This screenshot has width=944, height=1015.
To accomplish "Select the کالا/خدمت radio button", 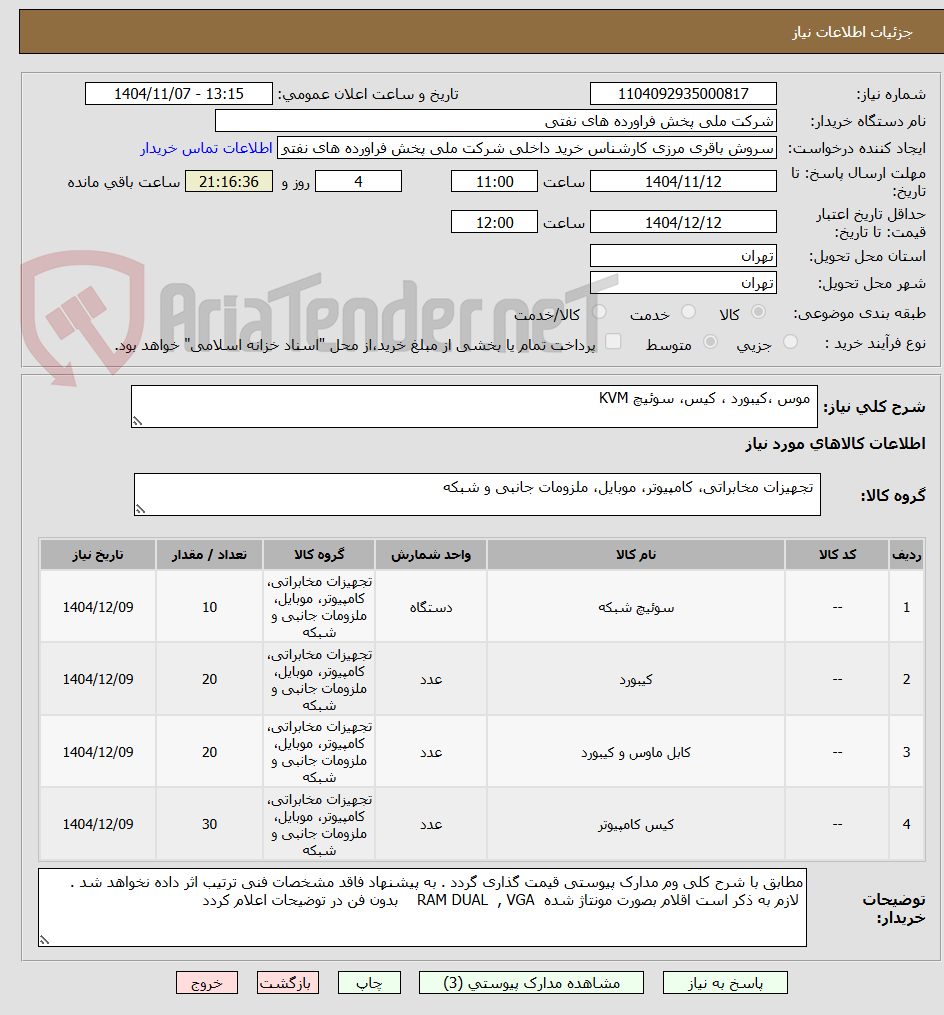I will [599, 313].
